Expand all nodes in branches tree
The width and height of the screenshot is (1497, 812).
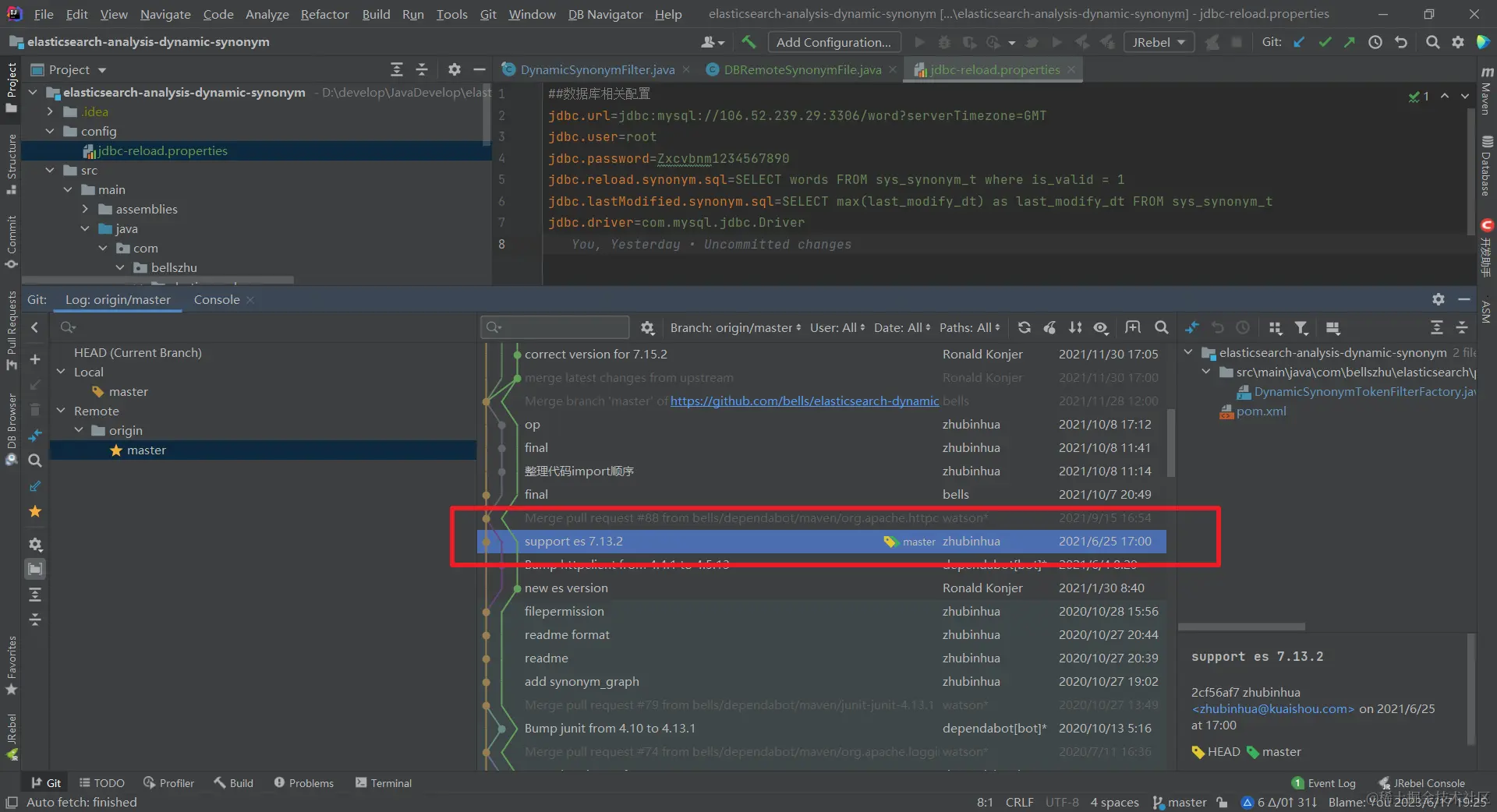pos(35,595)
